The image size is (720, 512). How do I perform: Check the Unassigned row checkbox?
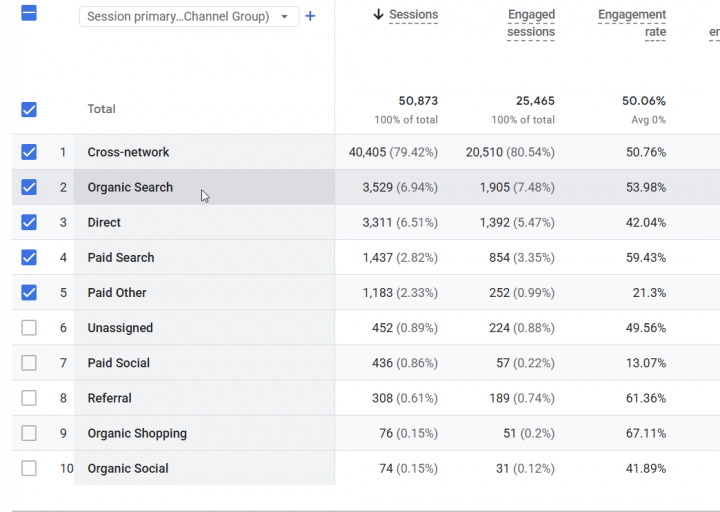(x=29, y=328)
